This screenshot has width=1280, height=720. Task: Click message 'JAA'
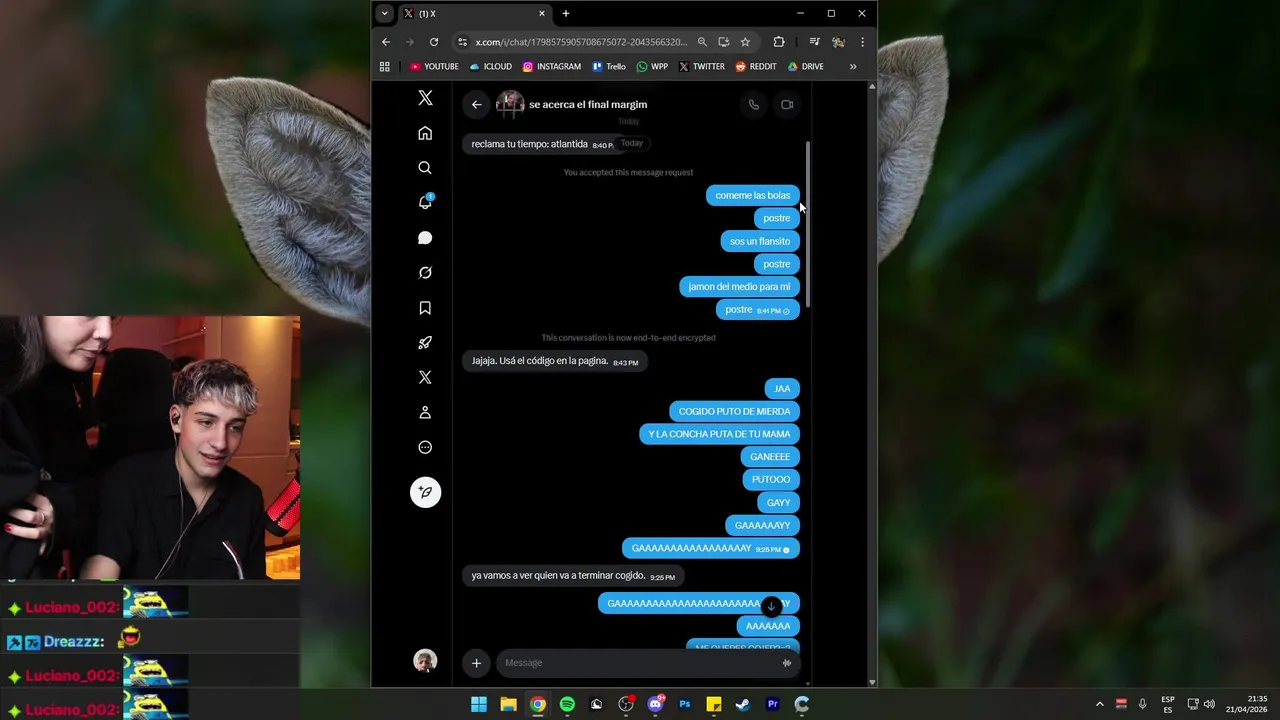(782, 389)
